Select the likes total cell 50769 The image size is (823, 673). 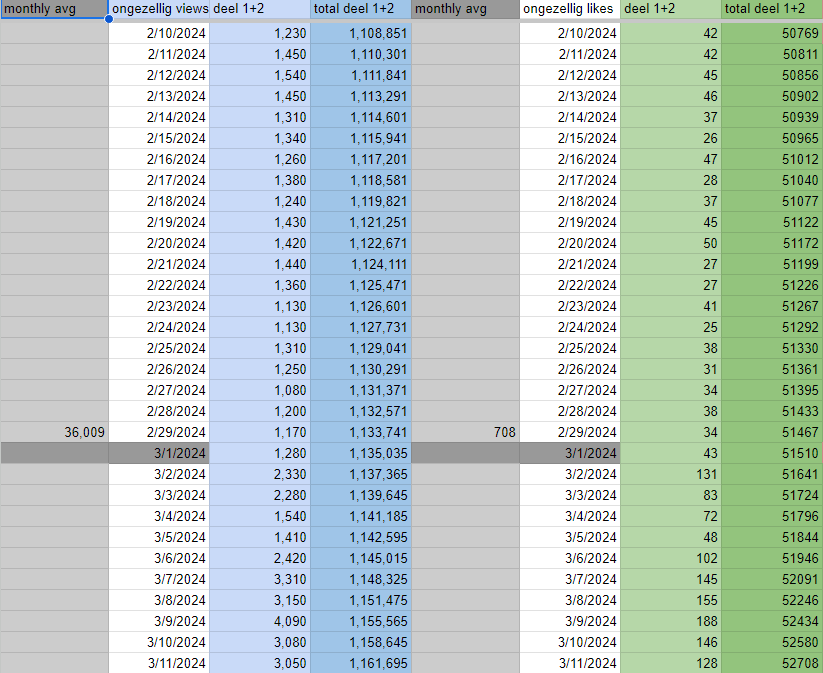[771, 33]
